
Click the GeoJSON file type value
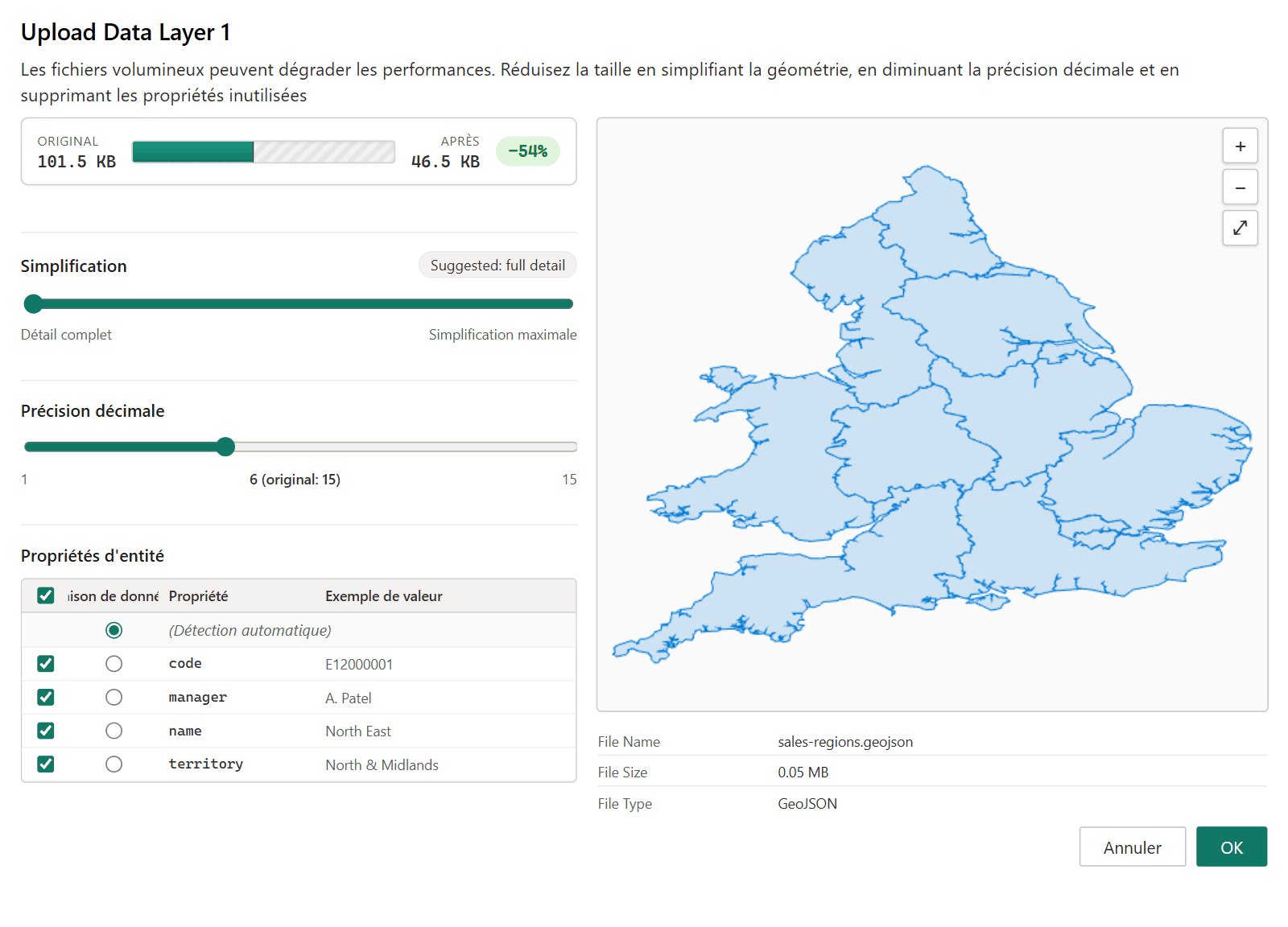807,804
